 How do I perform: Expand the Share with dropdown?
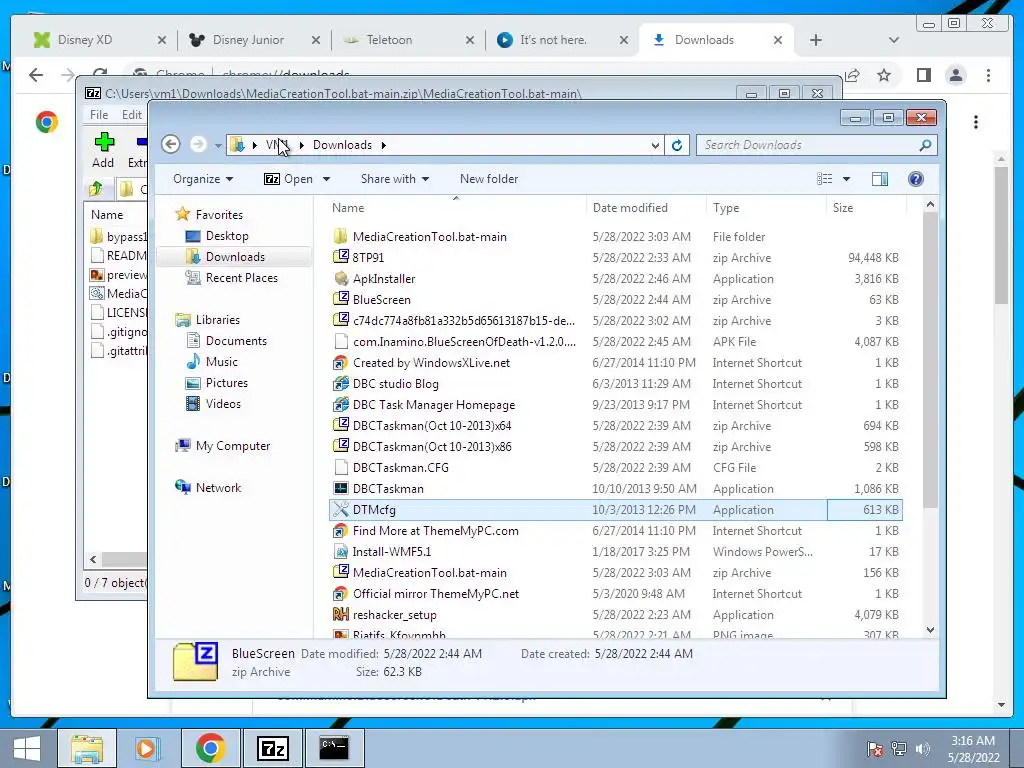click(394, 179)
